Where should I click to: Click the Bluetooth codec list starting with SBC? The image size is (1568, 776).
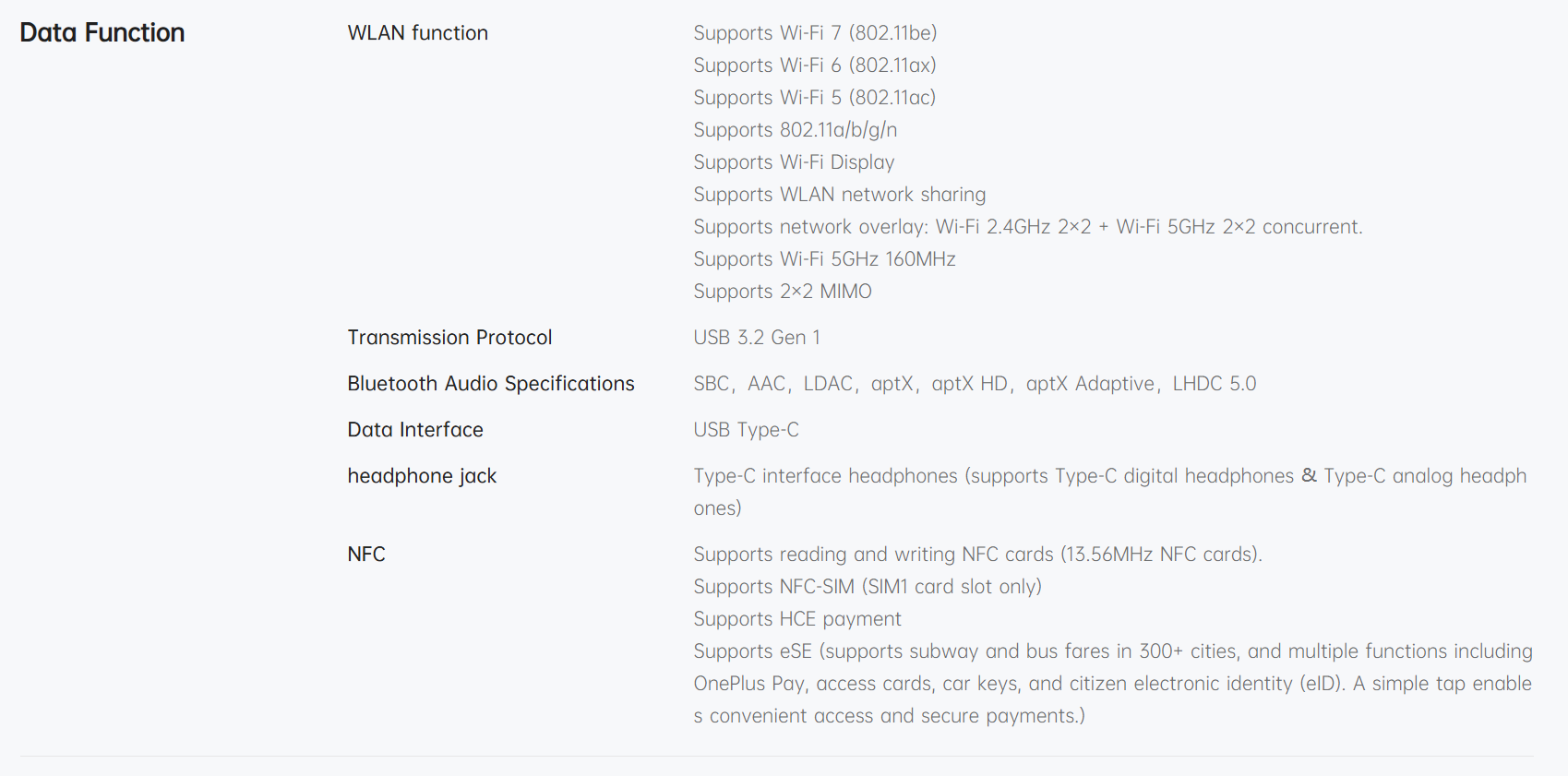point(974,384)
